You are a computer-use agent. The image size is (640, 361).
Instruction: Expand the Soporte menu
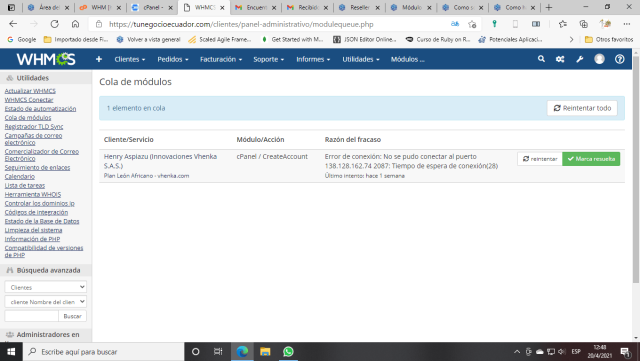(269, 59)
